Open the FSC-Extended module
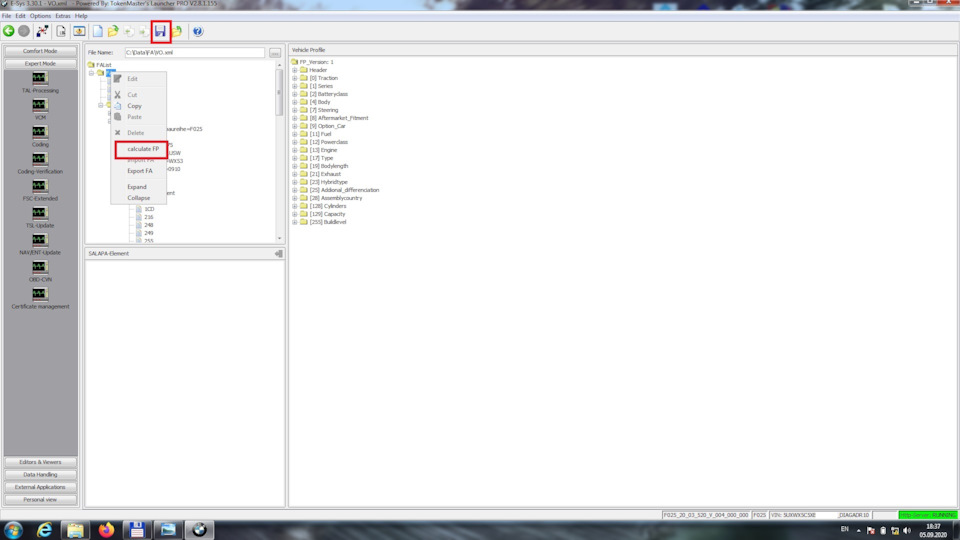Viewport: 960px width, 540px height. click(x=40, y=190)
